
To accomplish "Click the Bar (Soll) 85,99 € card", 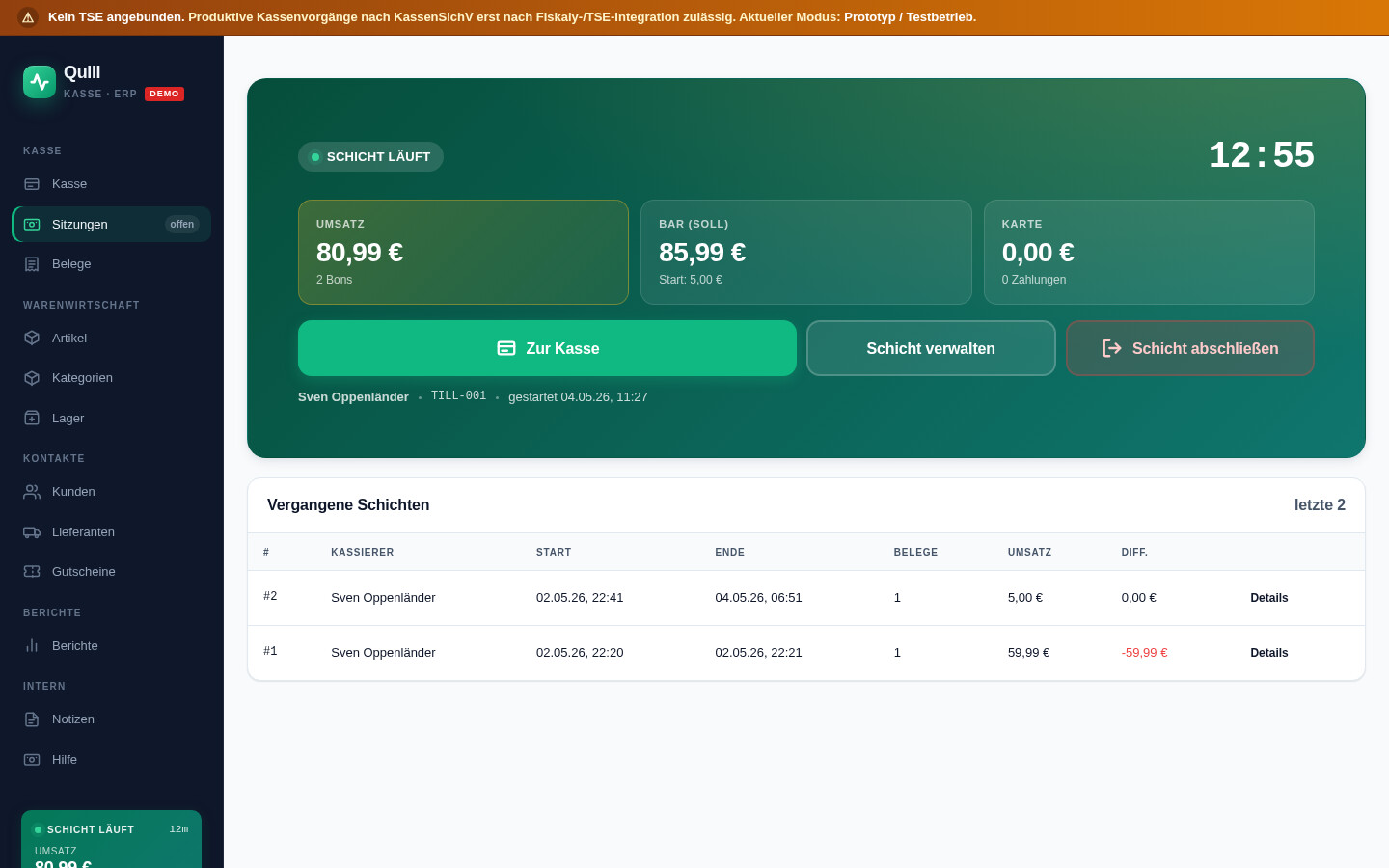I will 806,253.
